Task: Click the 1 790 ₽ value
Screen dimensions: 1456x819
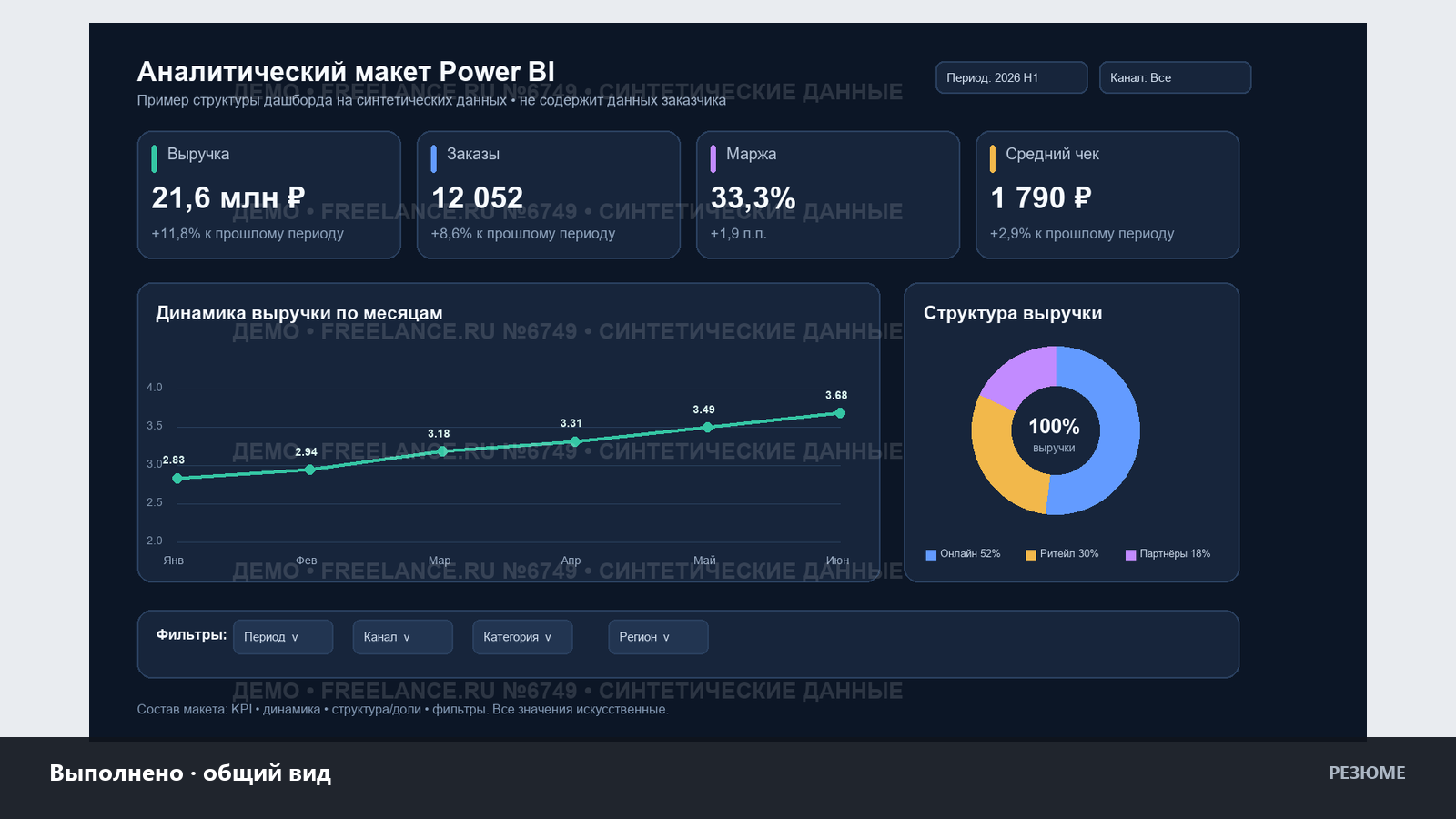Action: tap(1040, 197)
